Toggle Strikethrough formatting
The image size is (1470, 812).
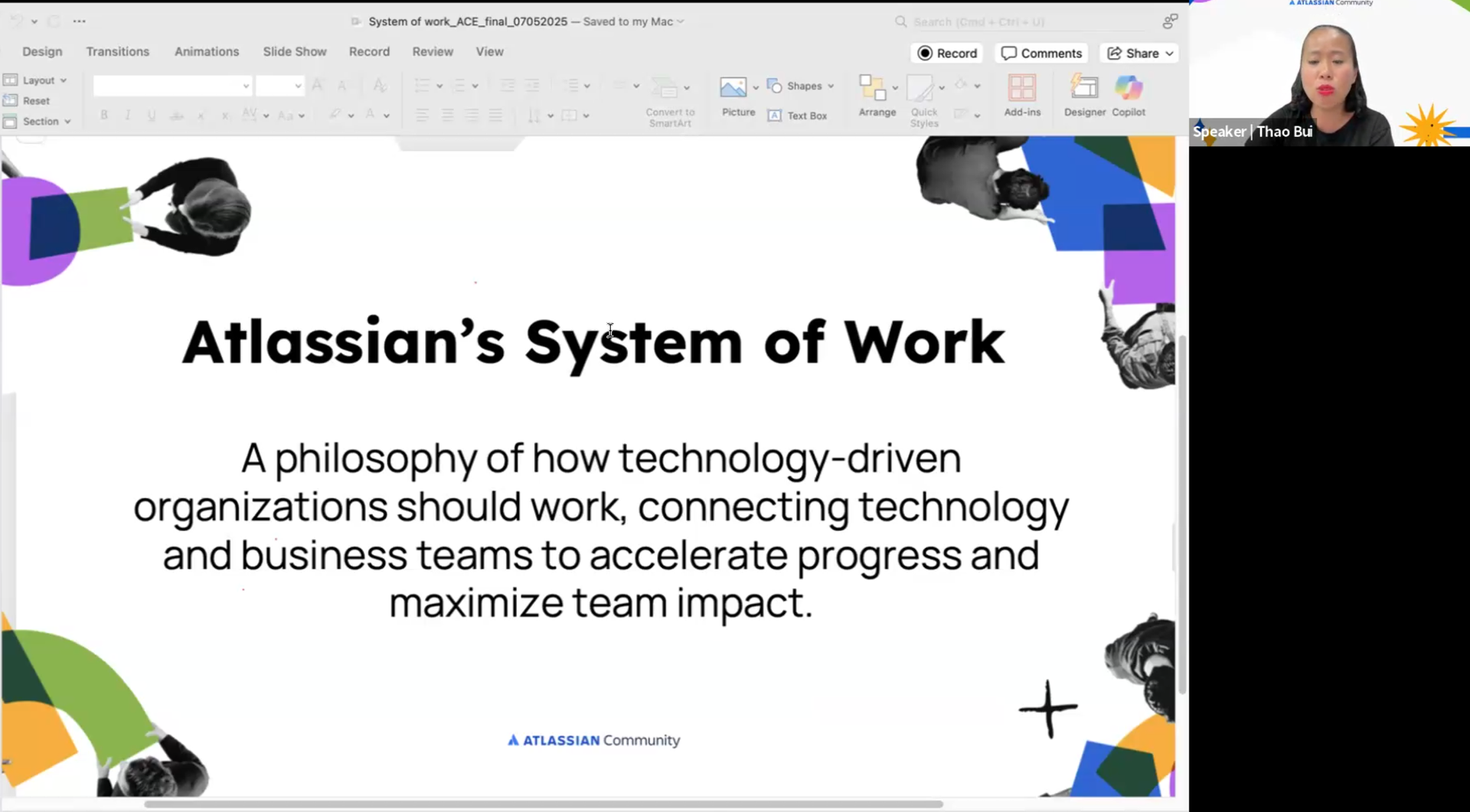point(176,116)
